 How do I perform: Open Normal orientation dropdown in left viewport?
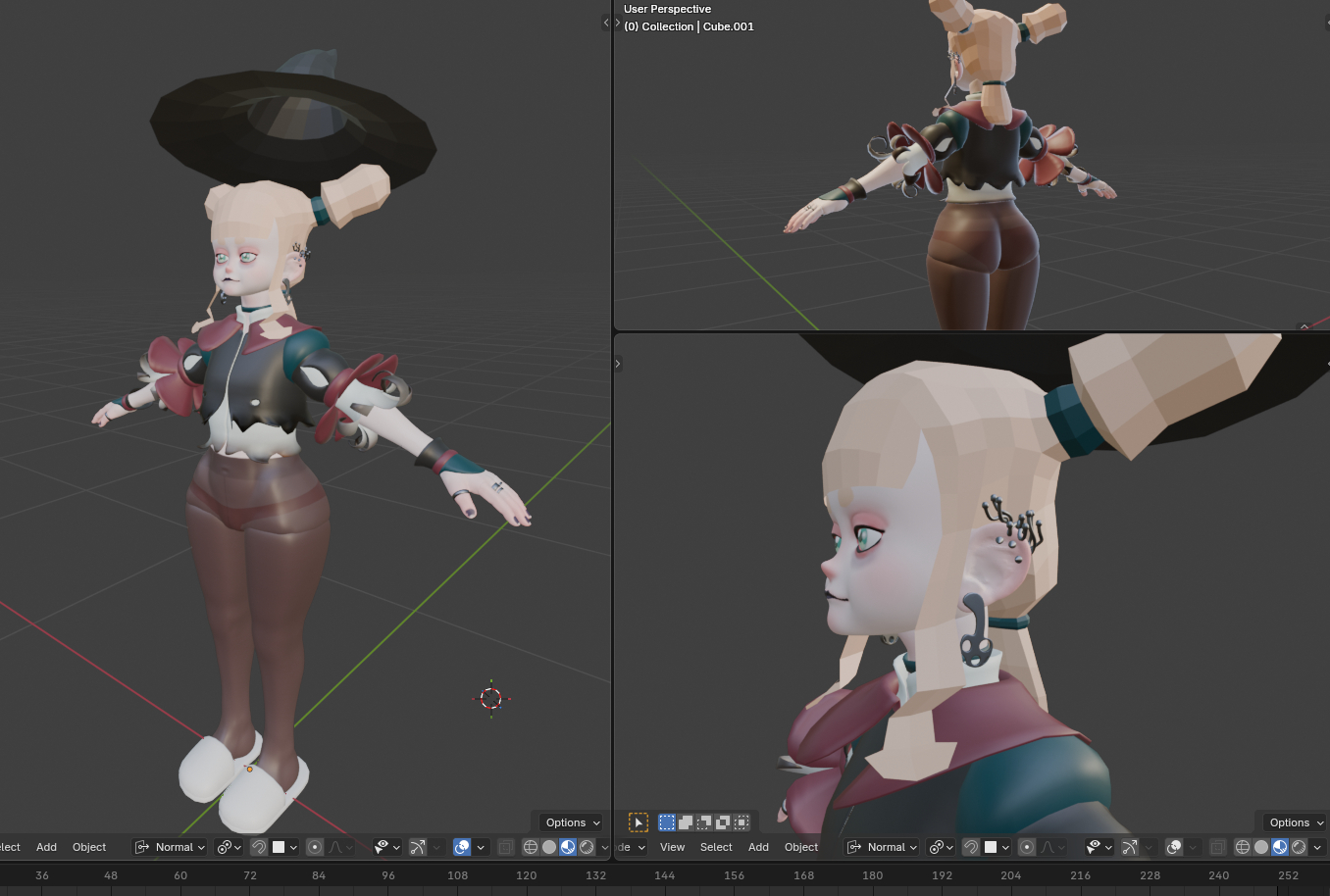pos(171,847)
